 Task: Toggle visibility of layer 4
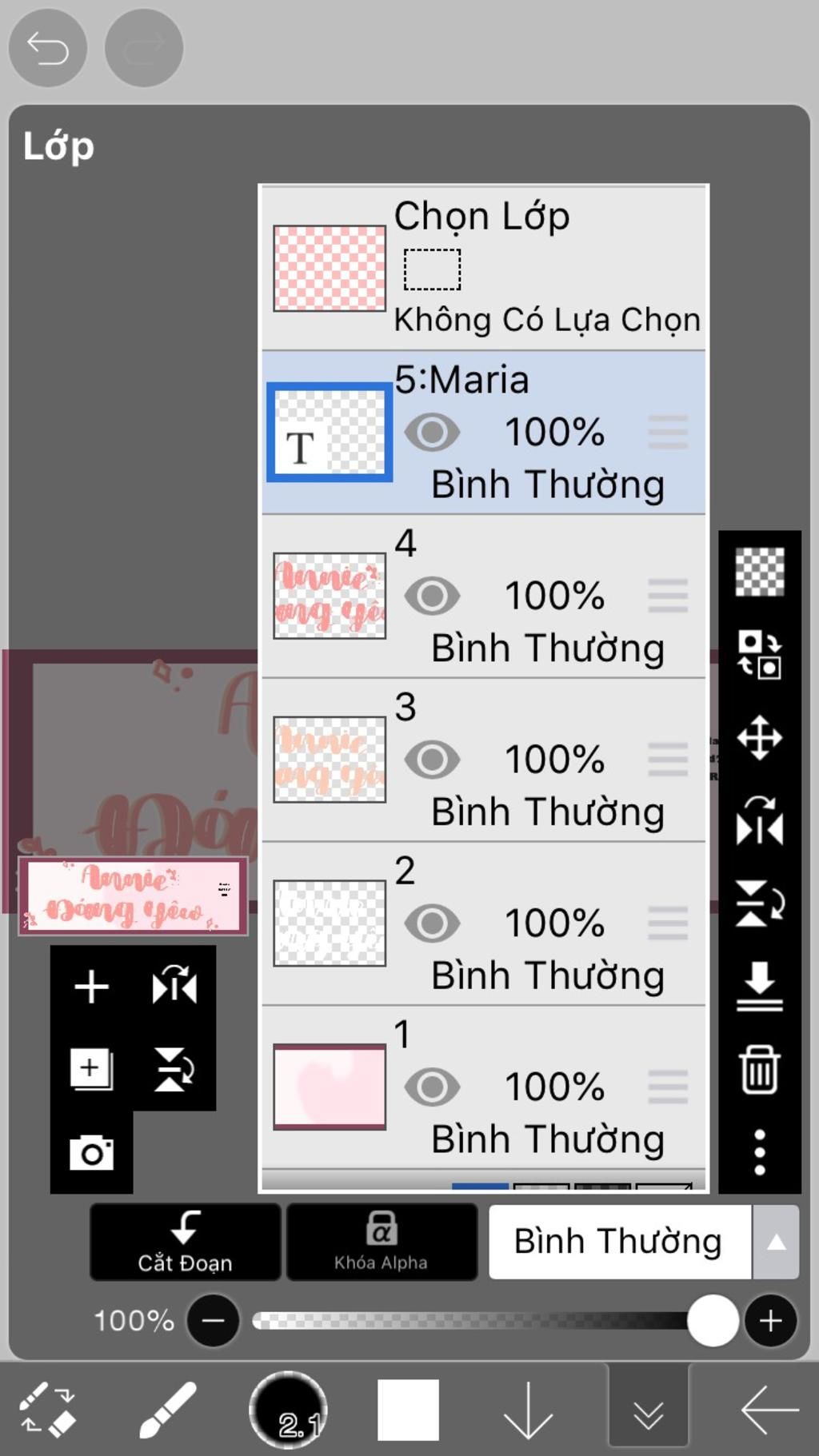432,596
